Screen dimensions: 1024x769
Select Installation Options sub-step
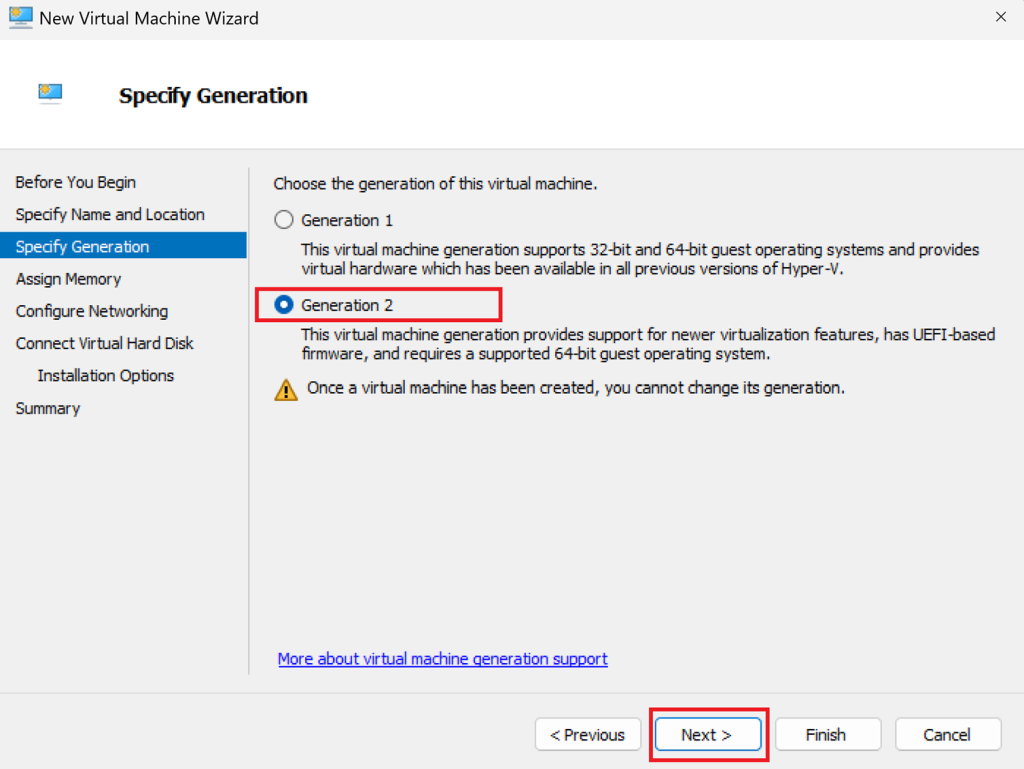(x=106, y=375)
